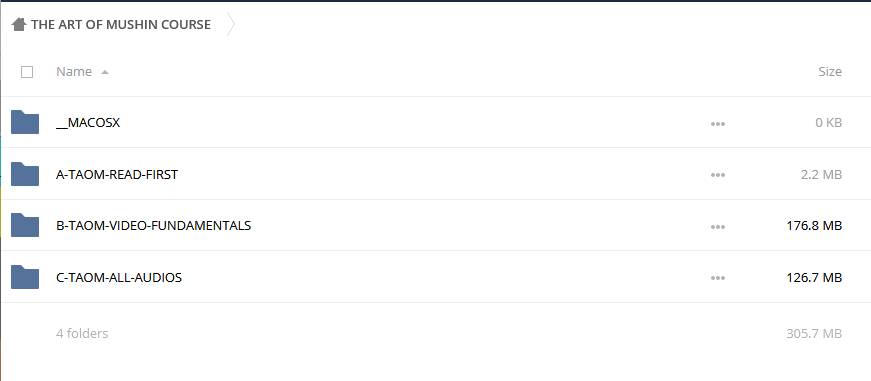
Task: Click the home icon in the breadcrumb
Action: click(x=19, y=24)
